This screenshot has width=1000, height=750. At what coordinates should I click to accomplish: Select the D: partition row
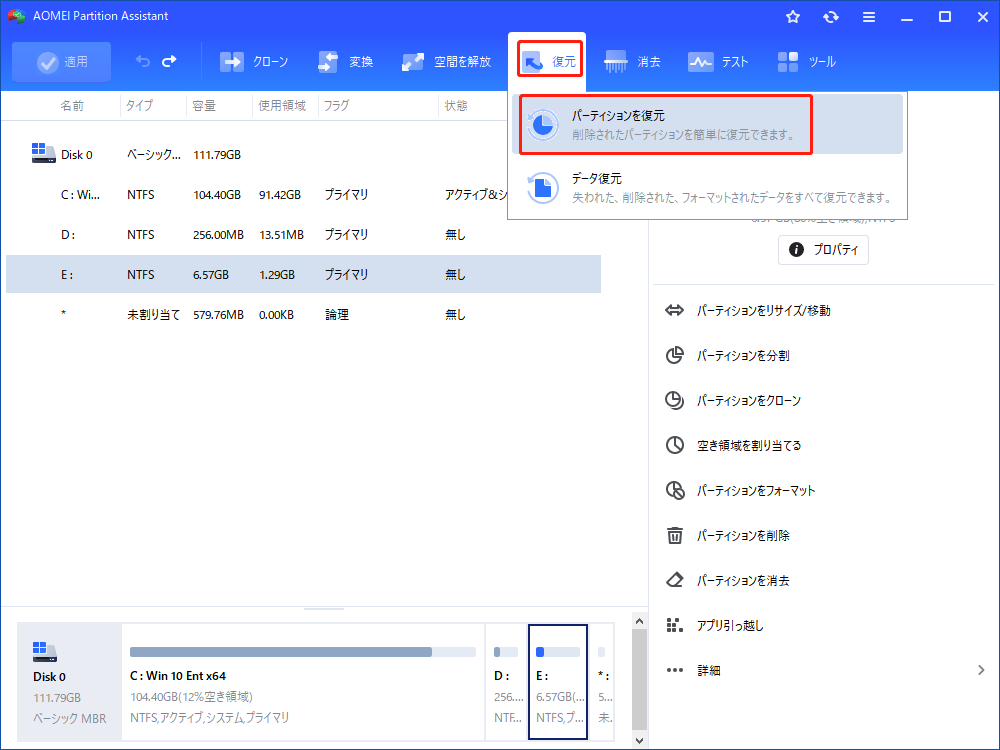[304, 235]
